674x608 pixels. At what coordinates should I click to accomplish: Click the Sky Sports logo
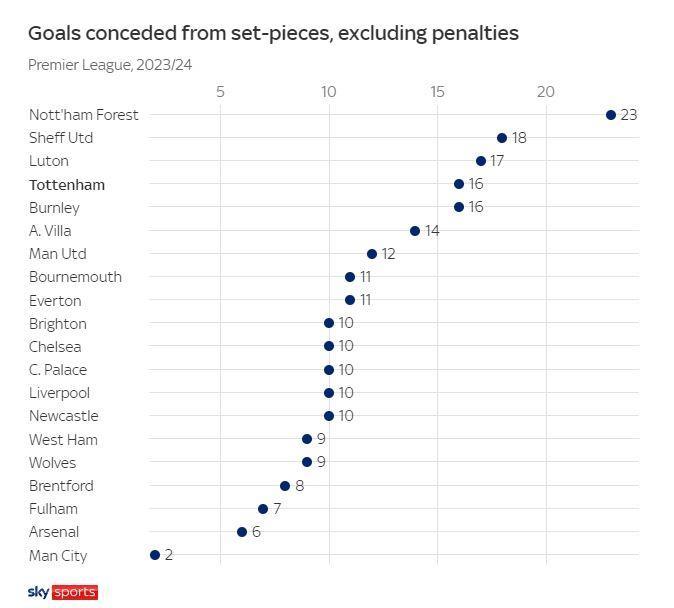62,592
